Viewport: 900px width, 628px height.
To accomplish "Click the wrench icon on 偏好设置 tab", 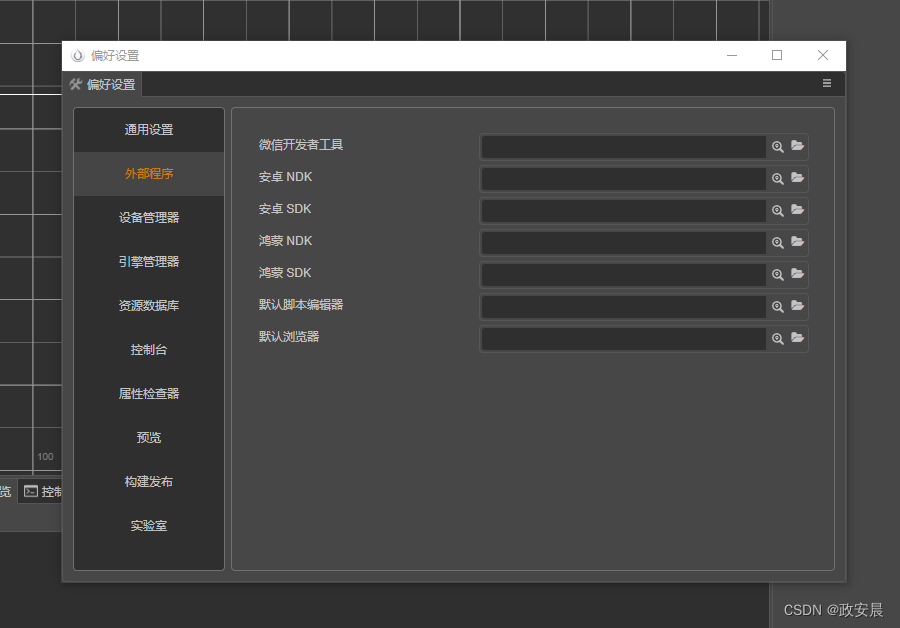I will pyautogui.click(x=76, y=84).
